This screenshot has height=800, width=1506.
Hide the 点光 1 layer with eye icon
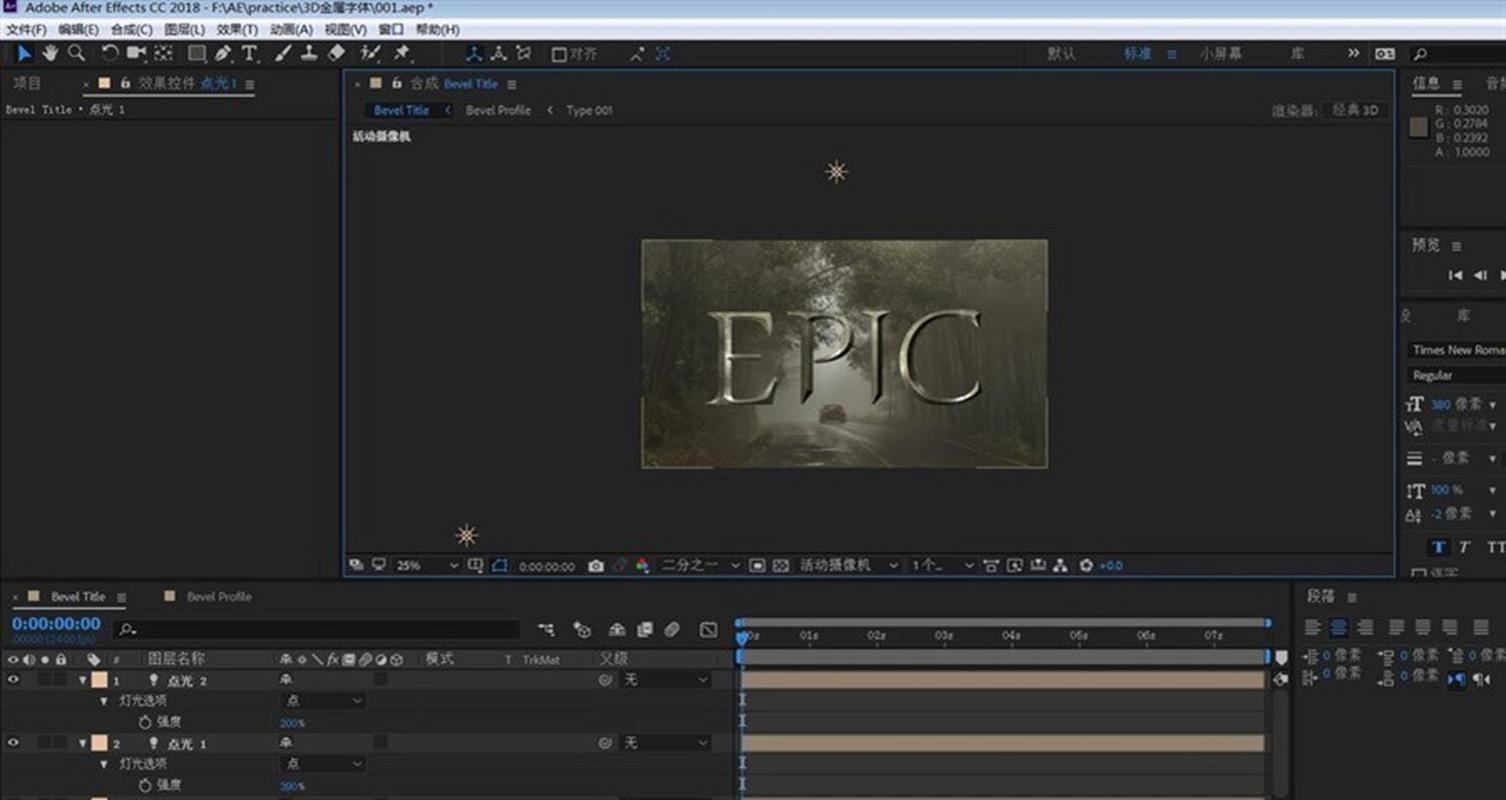pyautogui.click(x=14, y=743)
